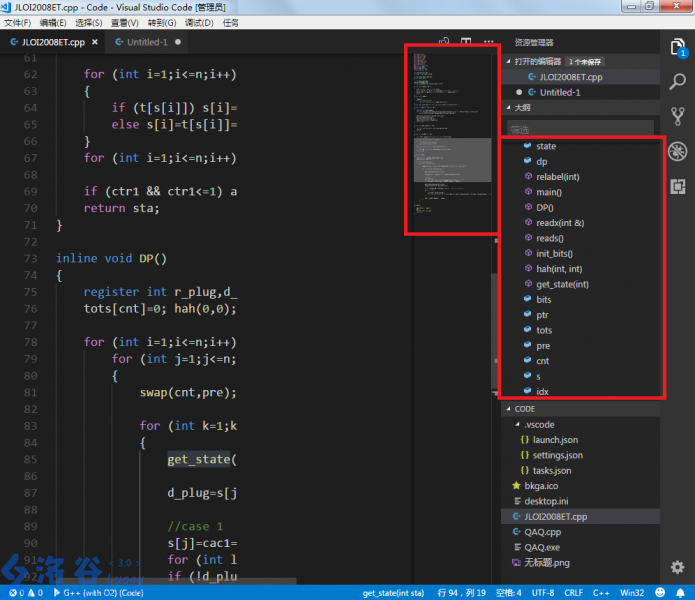
Task: Open the 文件(F) menu
Action: click(18, 23)
